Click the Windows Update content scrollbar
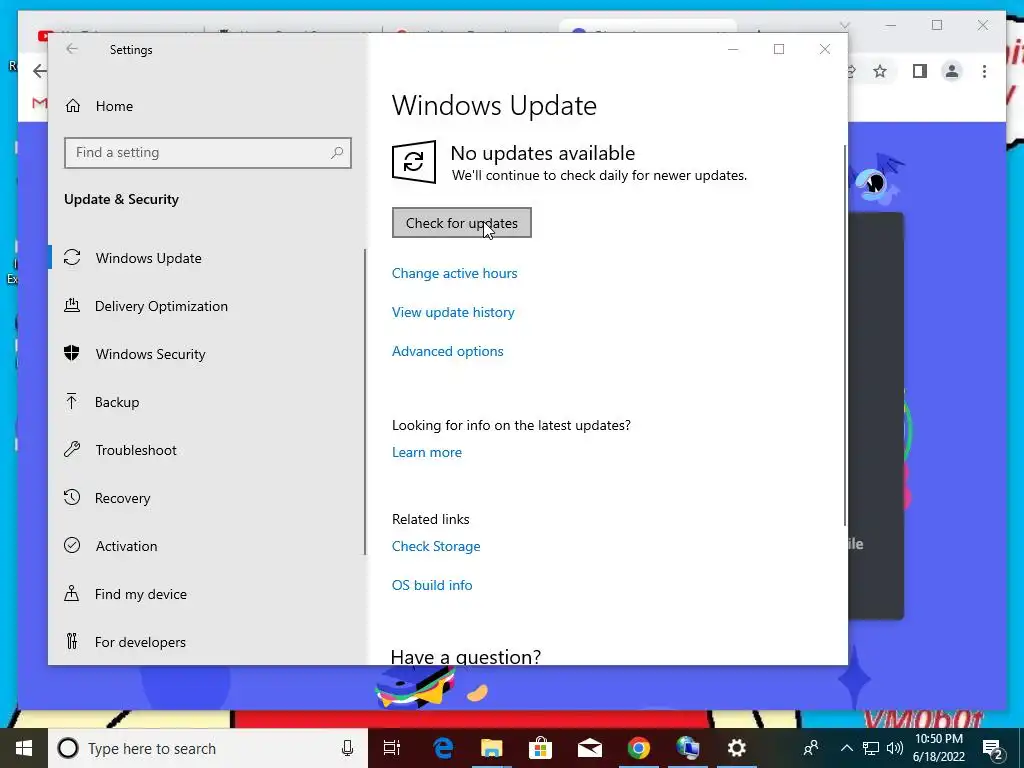1024x768 pixels. (x=845, y=336)
